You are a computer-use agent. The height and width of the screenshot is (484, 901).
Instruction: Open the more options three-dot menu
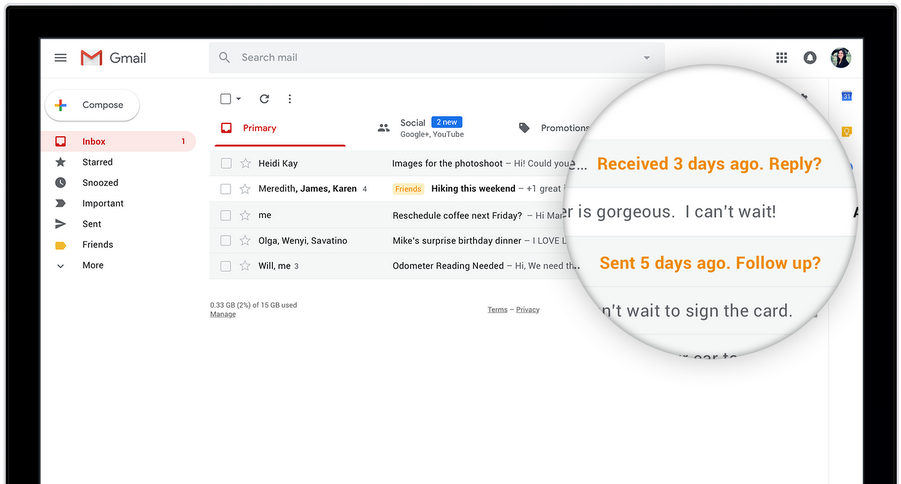290,99
